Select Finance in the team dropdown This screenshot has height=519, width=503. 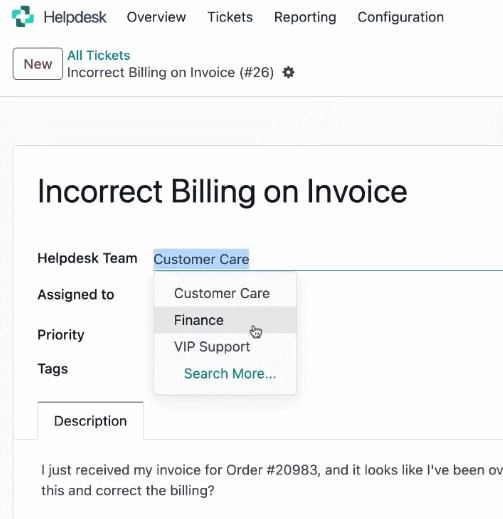click(225, 320)
